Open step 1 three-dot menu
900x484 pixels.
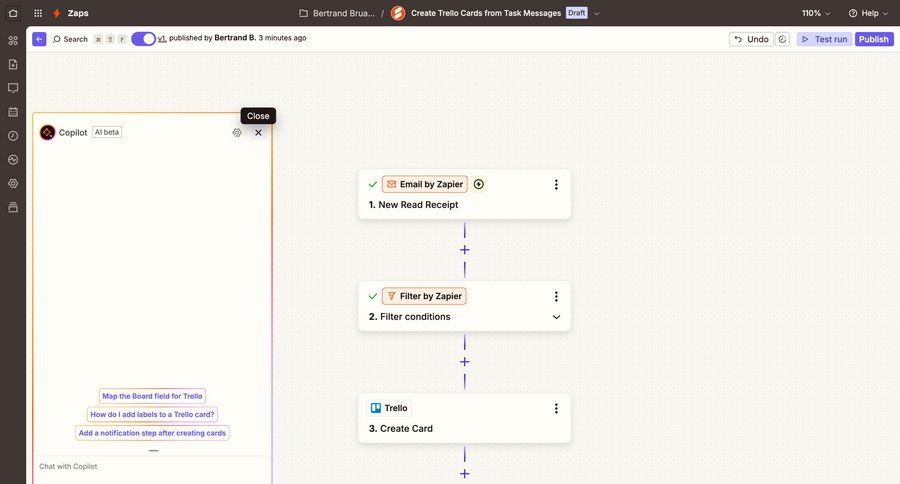(556, 184)
